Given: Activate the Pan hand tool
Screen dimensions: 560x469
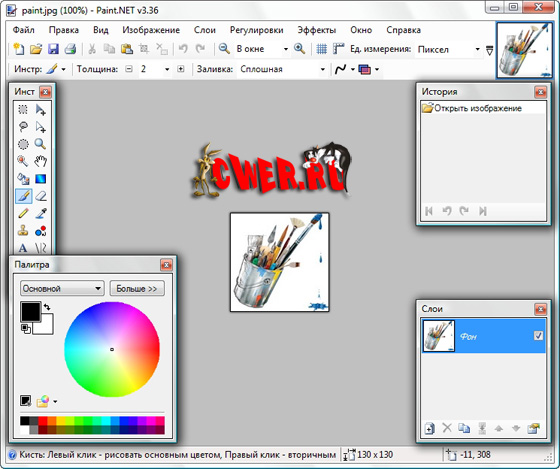Looking at the screenshot, I should point(41,161).
